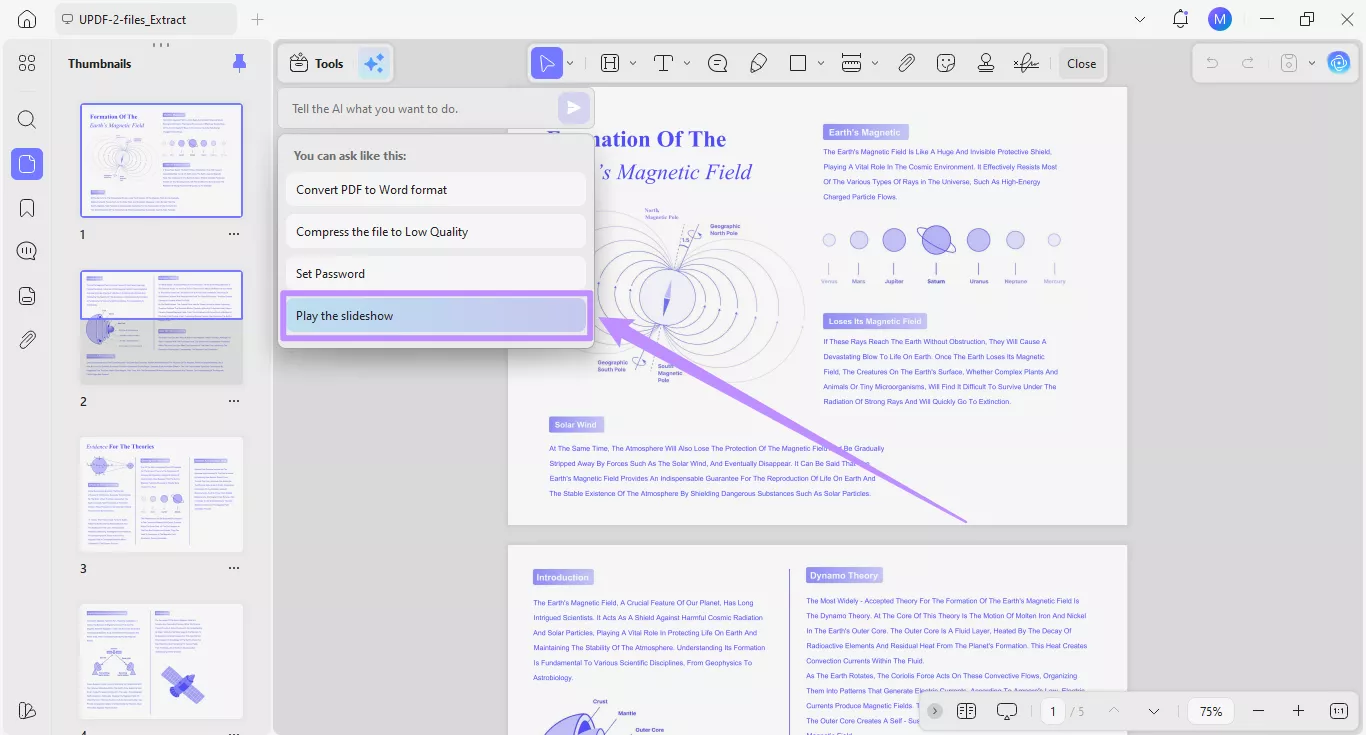Click the current page number field
Screen dimensions: 1366x735
point(1052,711)
